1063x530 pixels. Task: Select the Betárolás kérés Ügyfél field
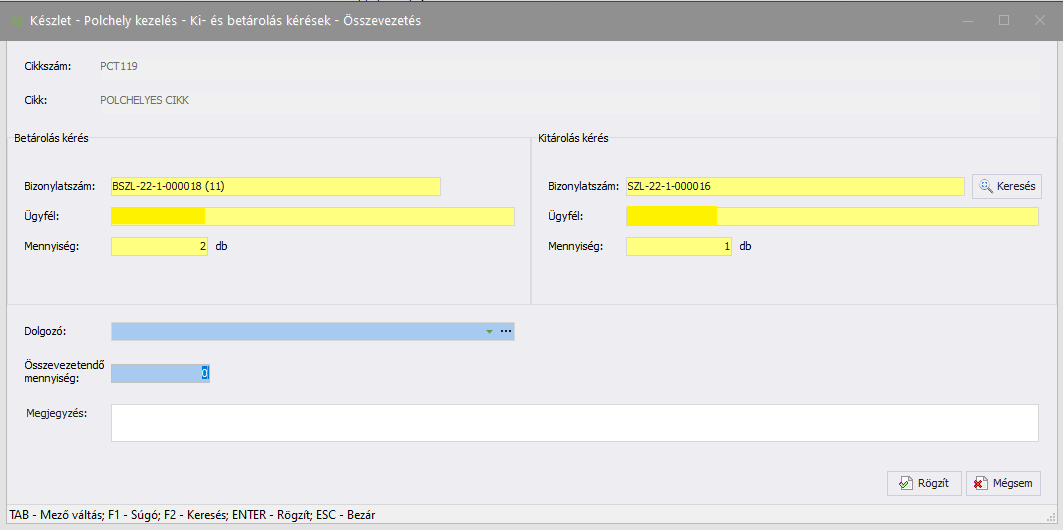pos(312,216)
